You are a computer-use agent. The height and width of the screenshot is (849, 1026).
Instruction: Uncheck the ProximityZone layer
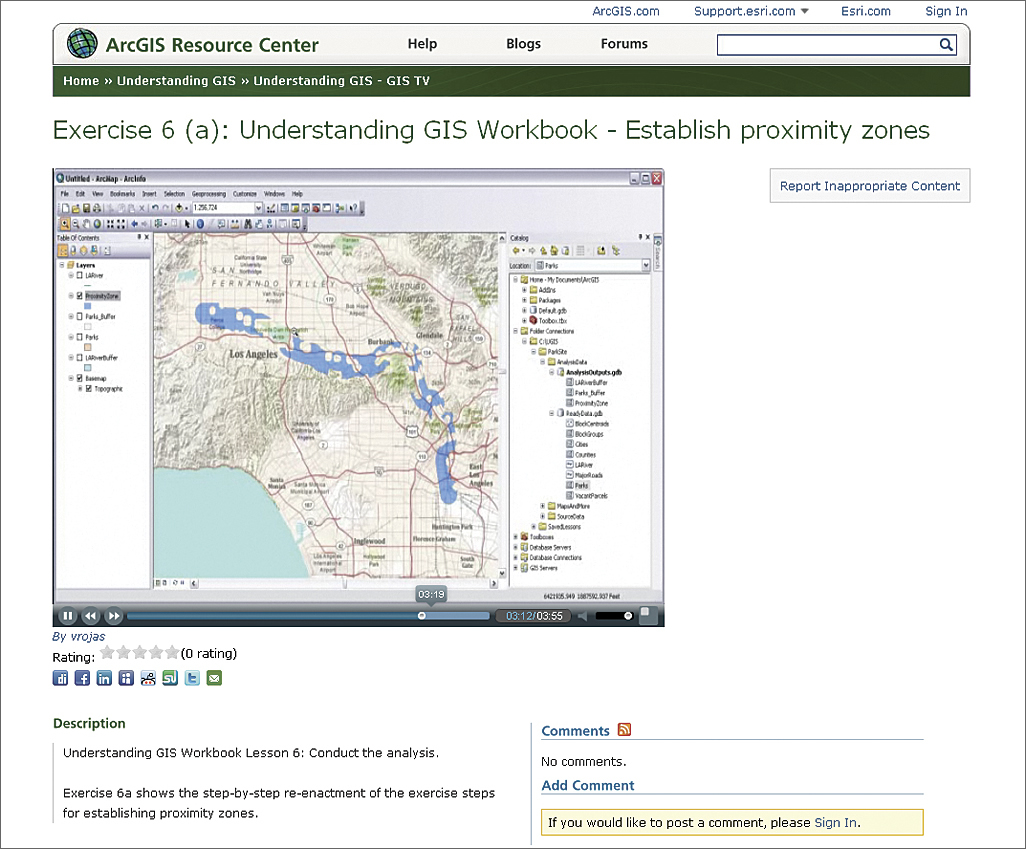coord(80,296)
